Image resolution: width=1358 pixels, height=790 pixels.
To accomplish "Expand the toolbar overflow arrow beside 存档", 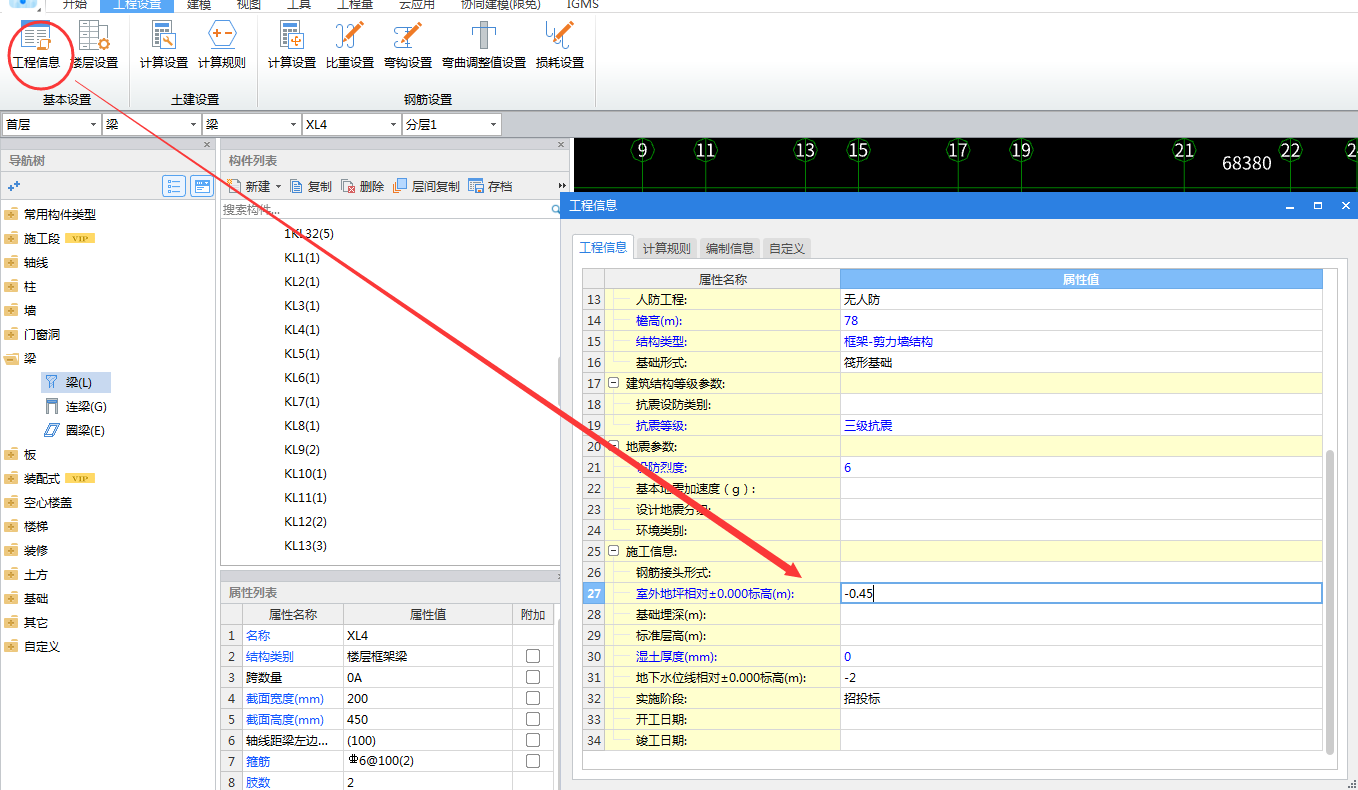I will [x=562, y=186].
